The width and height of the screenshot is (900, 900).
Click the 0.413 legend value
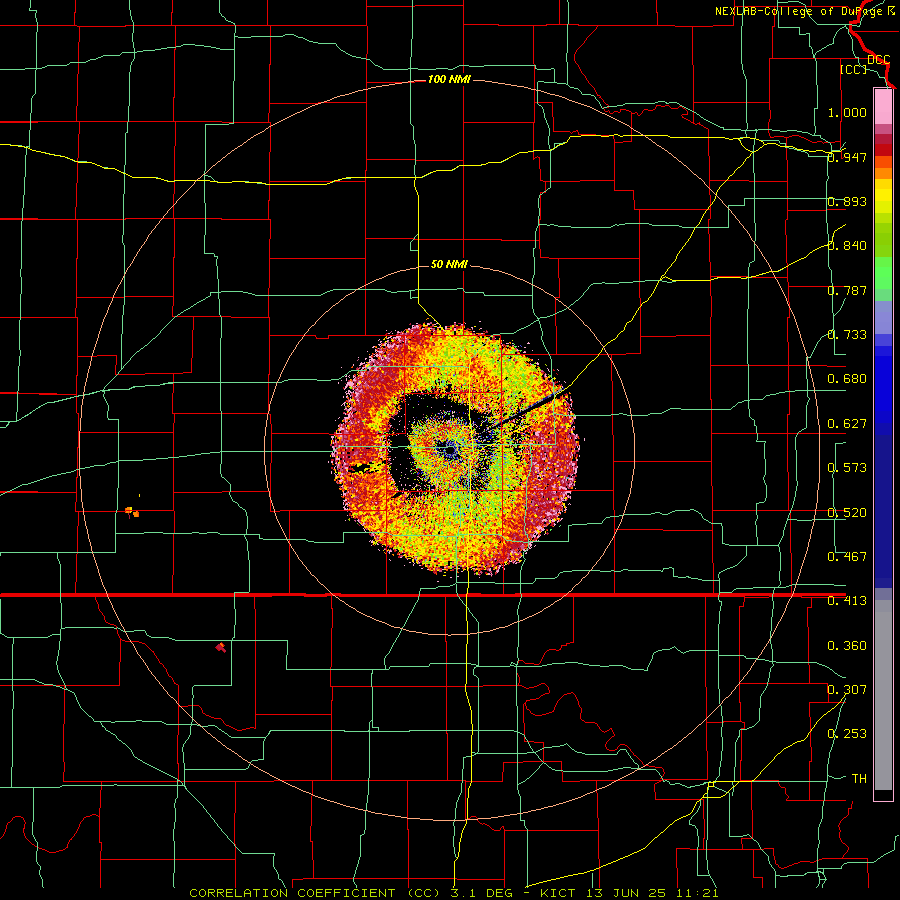click(x=847, y=601)
